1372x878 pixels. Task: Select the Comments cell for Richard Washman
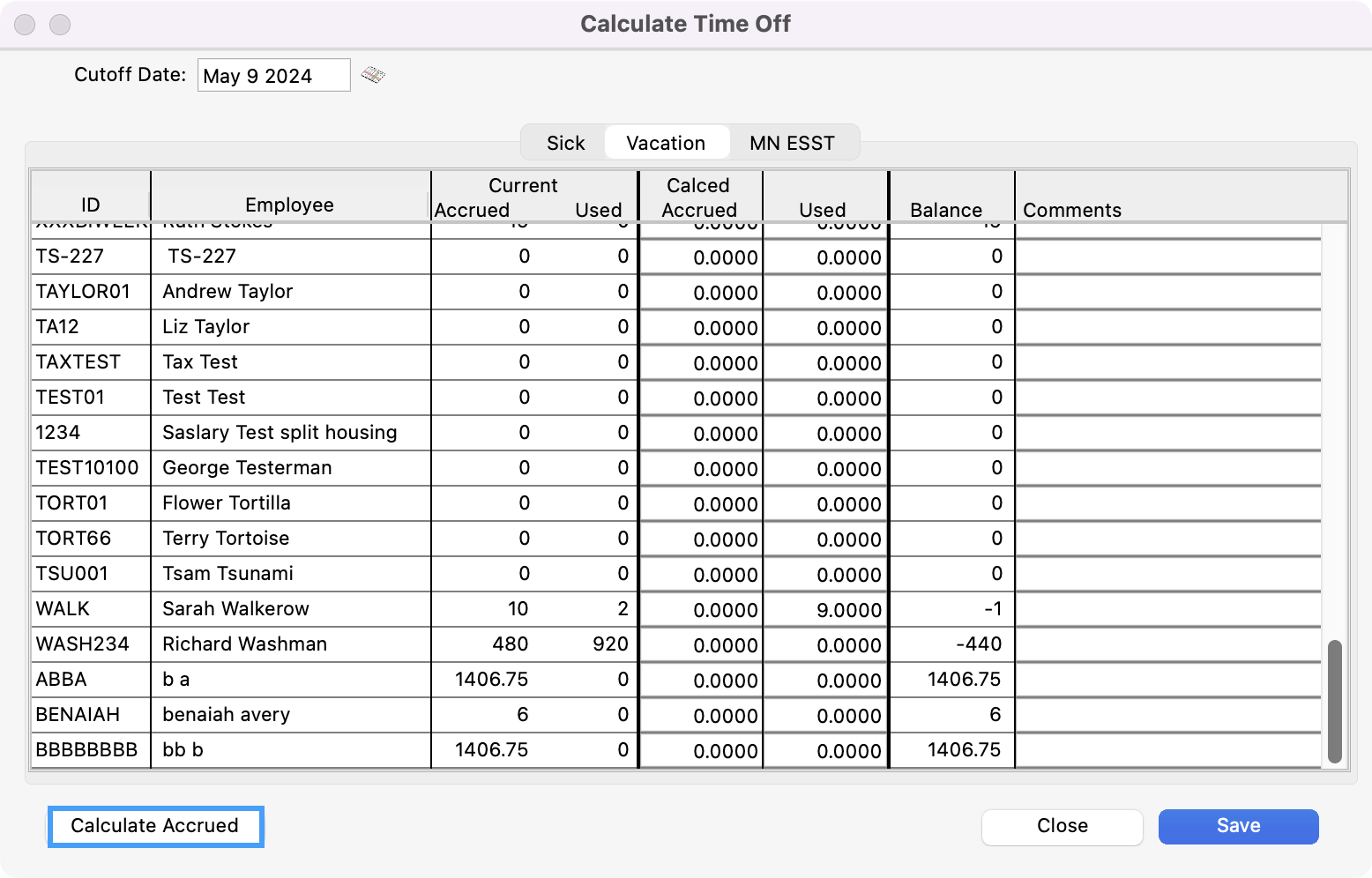point(1167,644)
